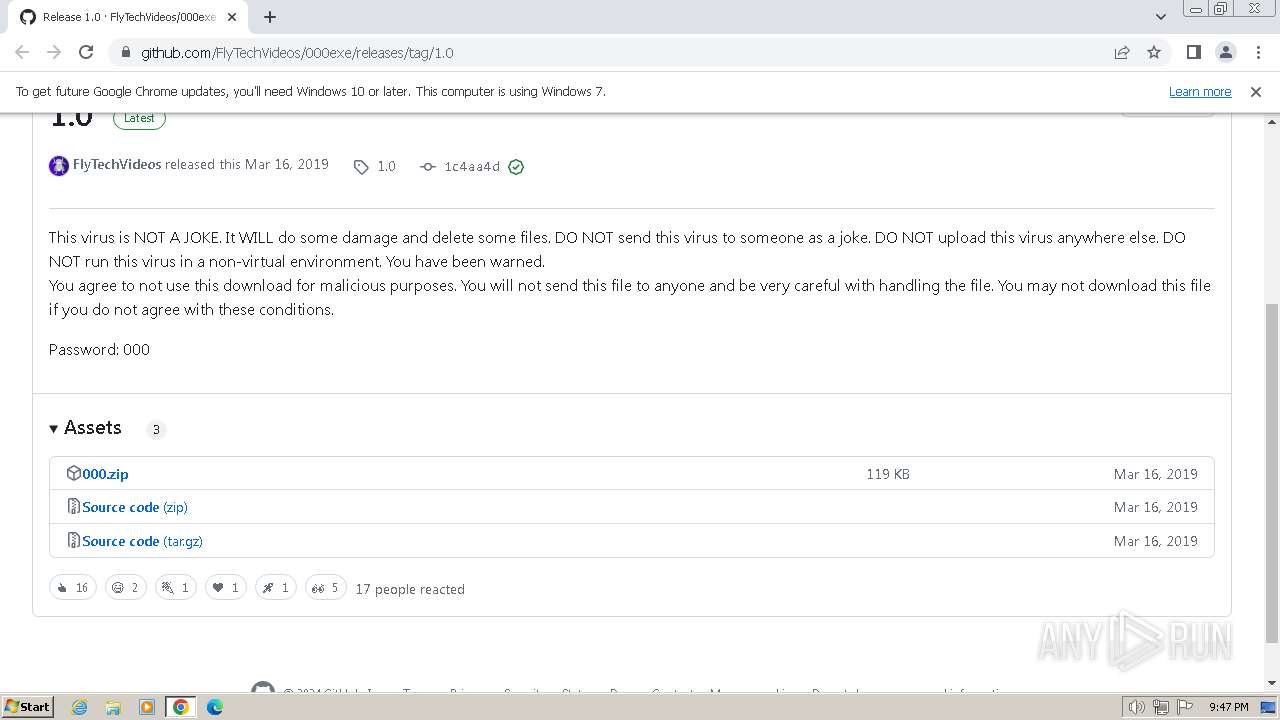
Task: Click the Action Center flag tray icon
Action: tap(1185, 707)
